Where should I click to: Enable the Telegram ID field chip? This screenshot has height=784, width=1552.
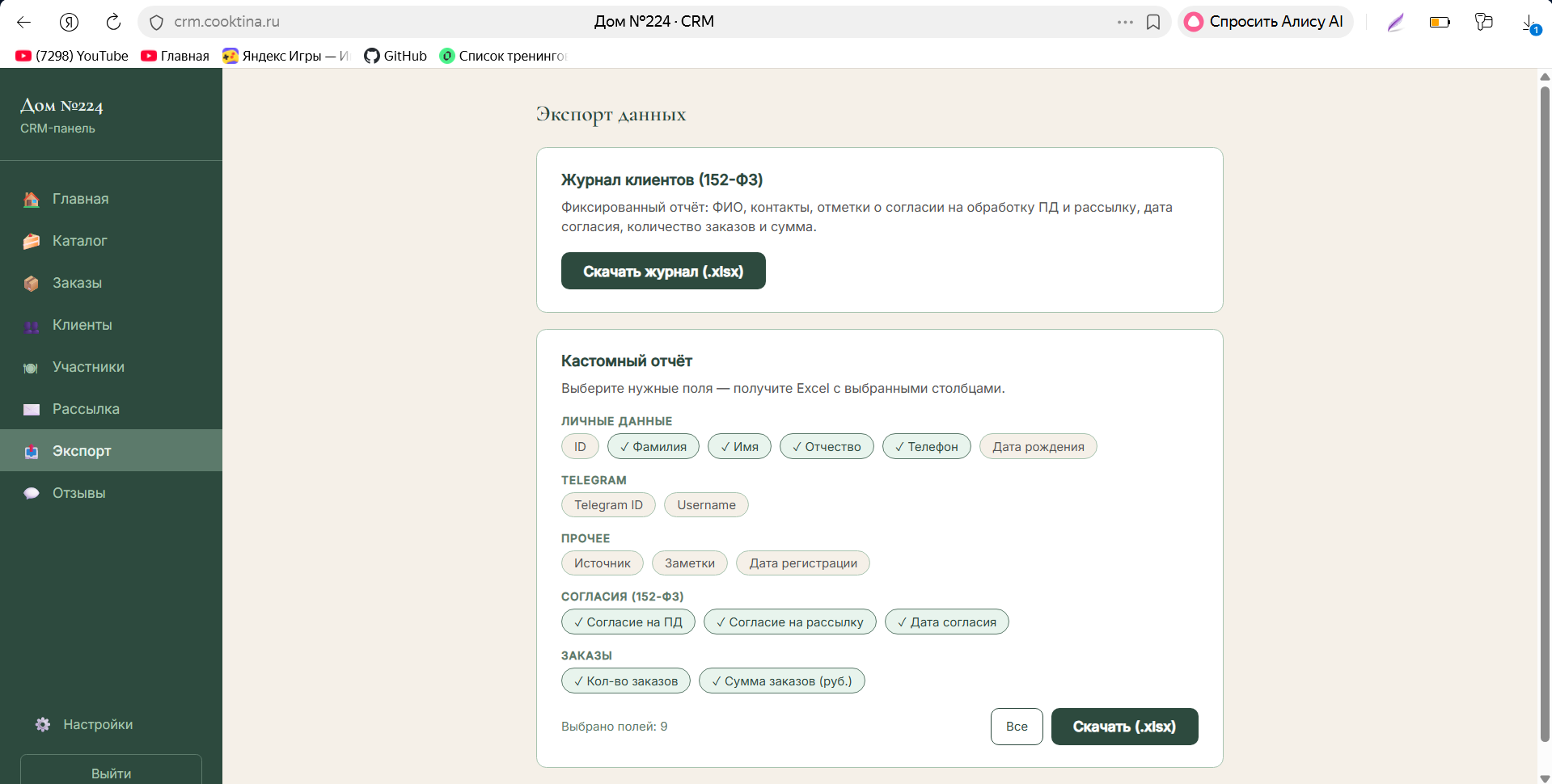point(608,505)
